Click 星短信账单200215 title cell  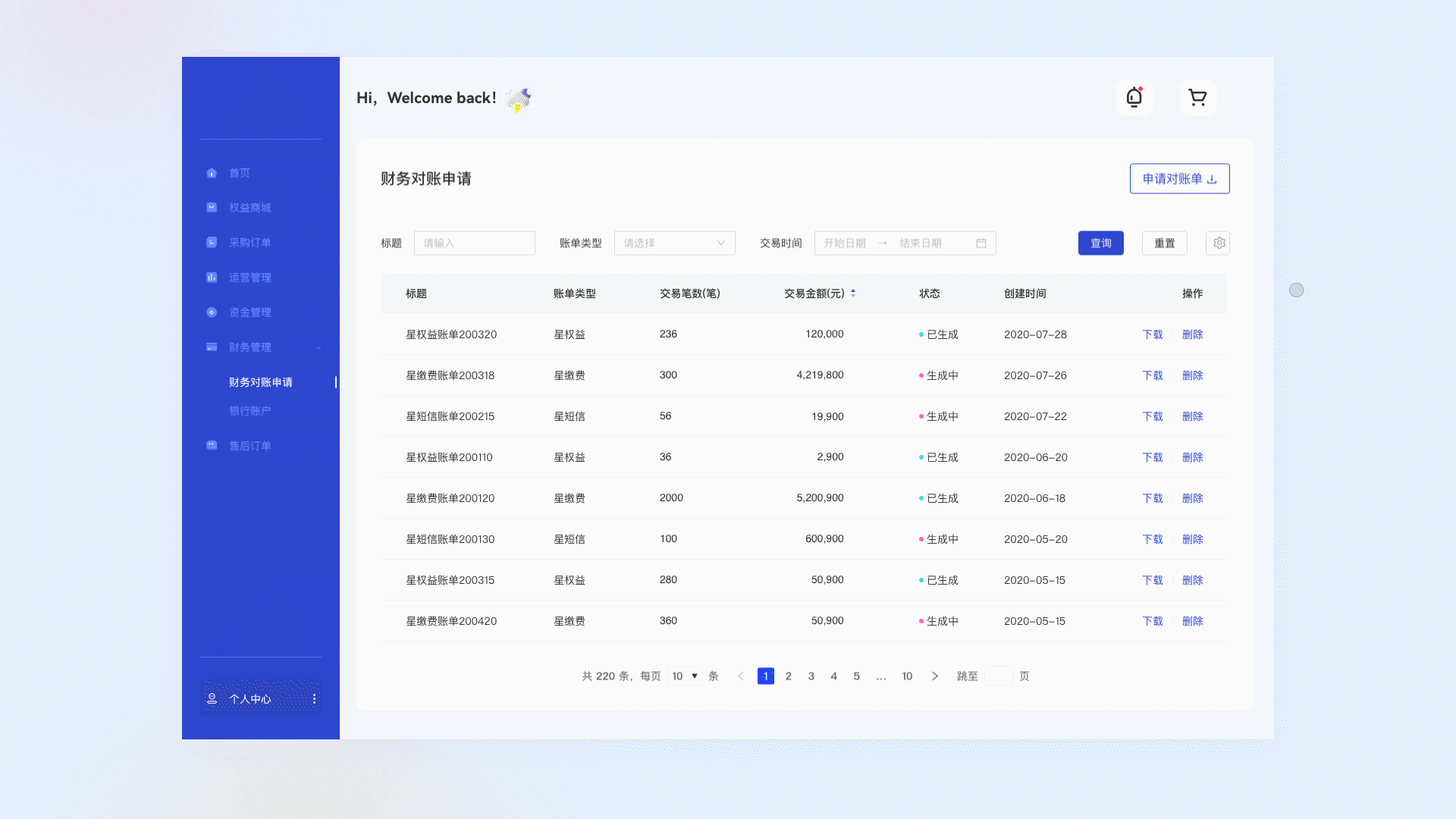pos(450,416)
